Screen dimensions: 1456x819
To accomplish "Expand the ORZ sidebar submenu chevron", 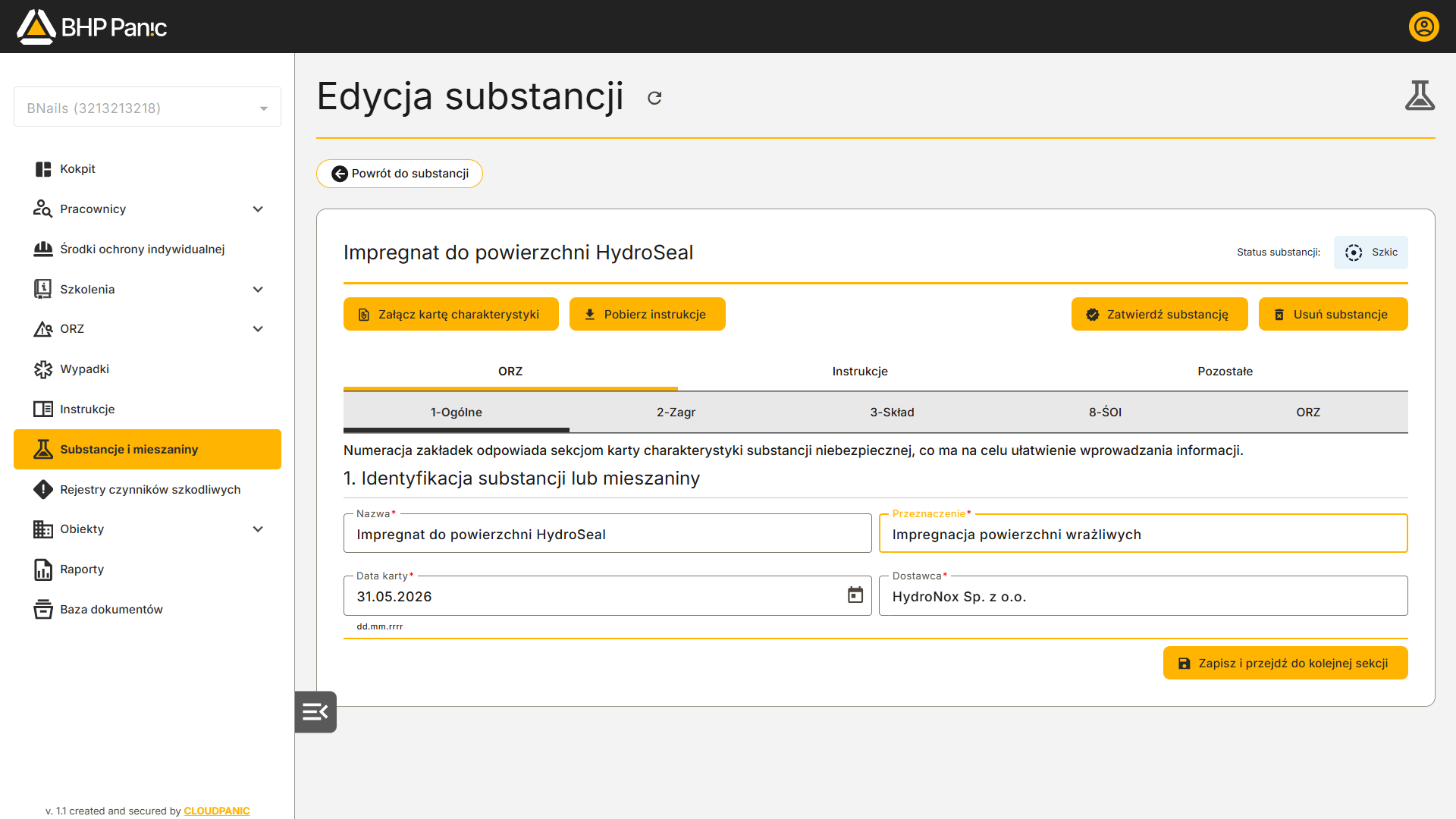I will point(258,329).
